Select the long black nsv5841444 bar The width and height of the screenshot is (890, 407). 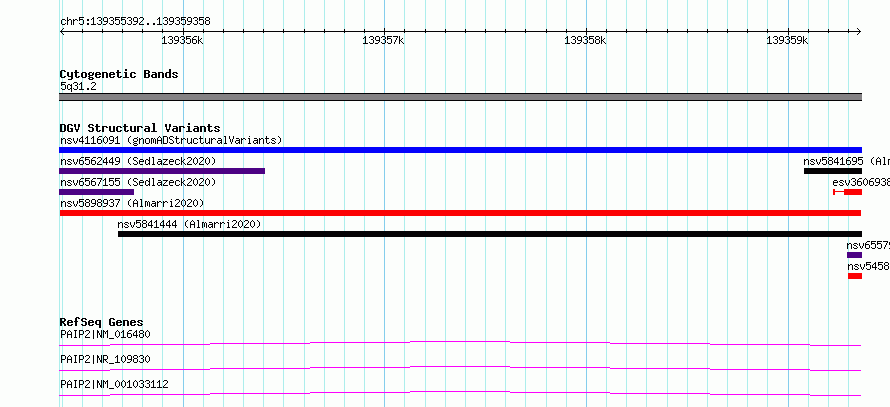490,234
